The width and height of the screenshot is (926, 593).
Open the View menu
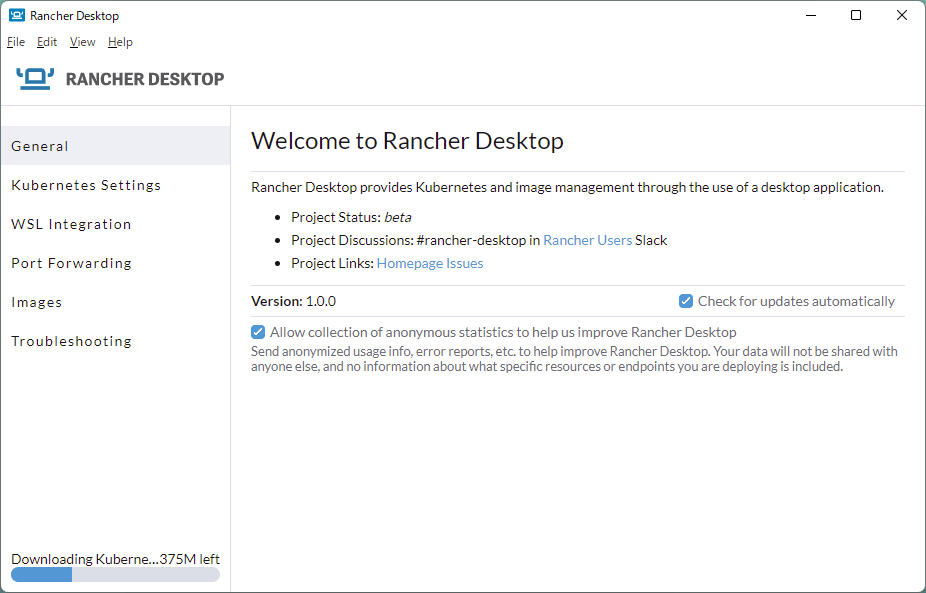82,42
